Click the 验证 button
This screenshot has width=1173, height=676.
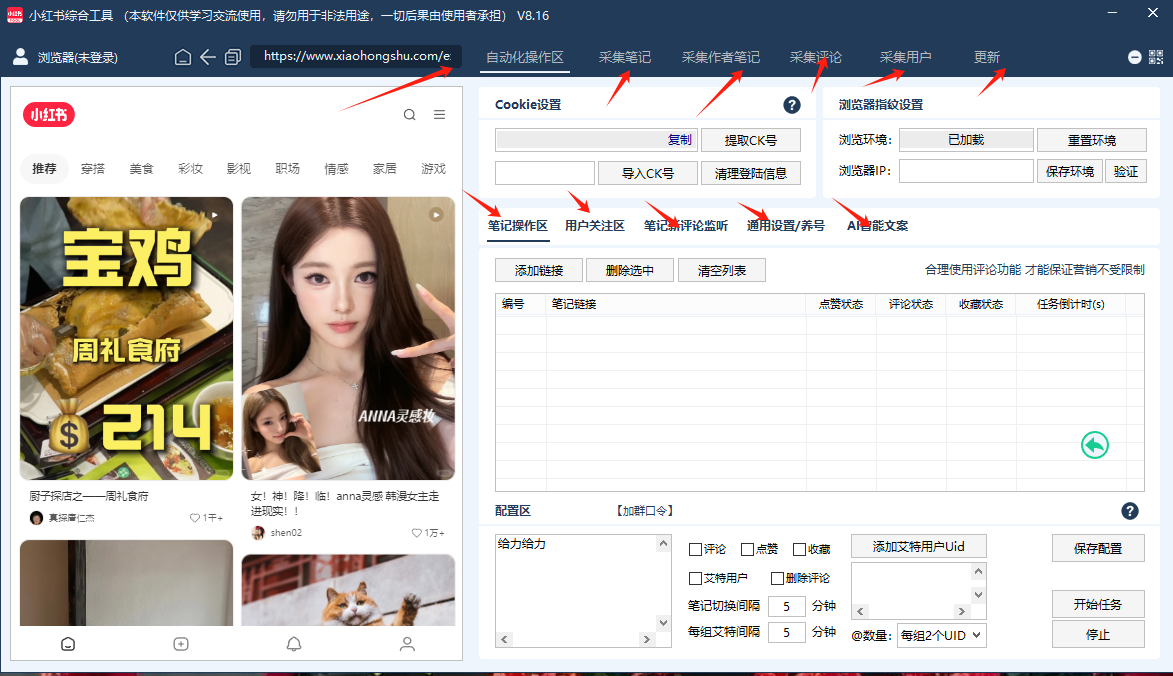point(1126,171)
